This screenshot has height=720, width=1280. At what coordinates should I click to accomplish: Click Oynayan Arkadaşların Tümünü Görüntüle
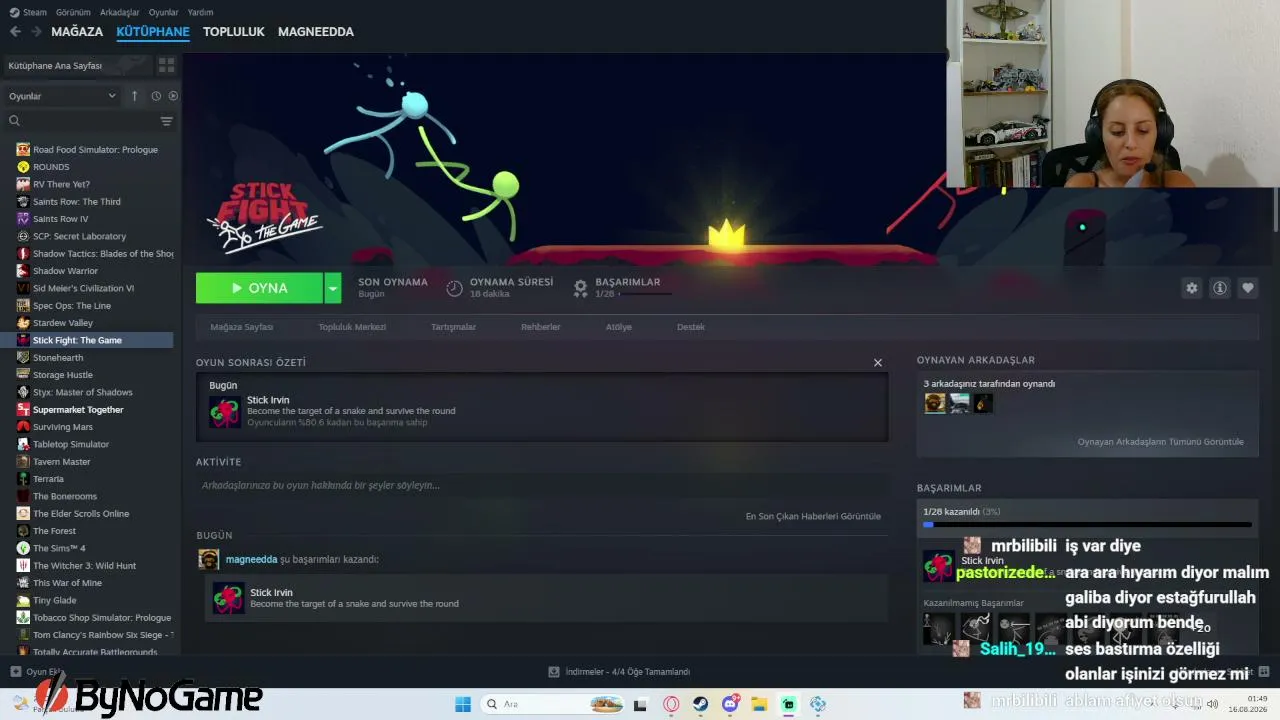click(x=1161, y=442)
